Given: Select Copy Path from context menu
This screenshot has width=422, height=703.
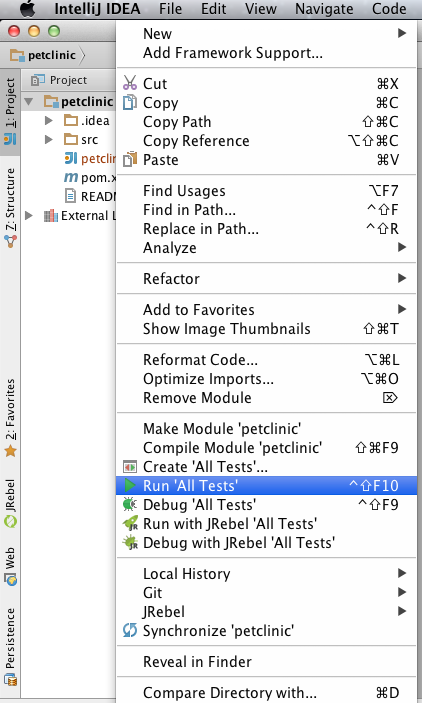Looking at the screenshot, I should click(266, 122).
